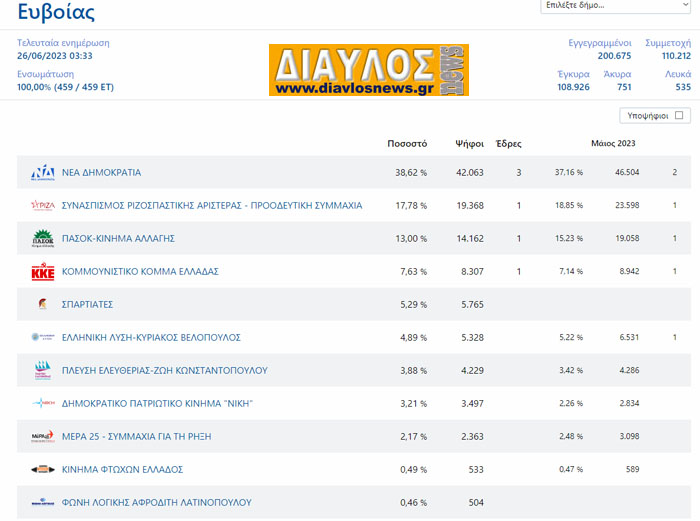Click the Σπαρτιάτες helmet logo
The width and height of the screenshot is (700, 521).
(x=42, y=304)
